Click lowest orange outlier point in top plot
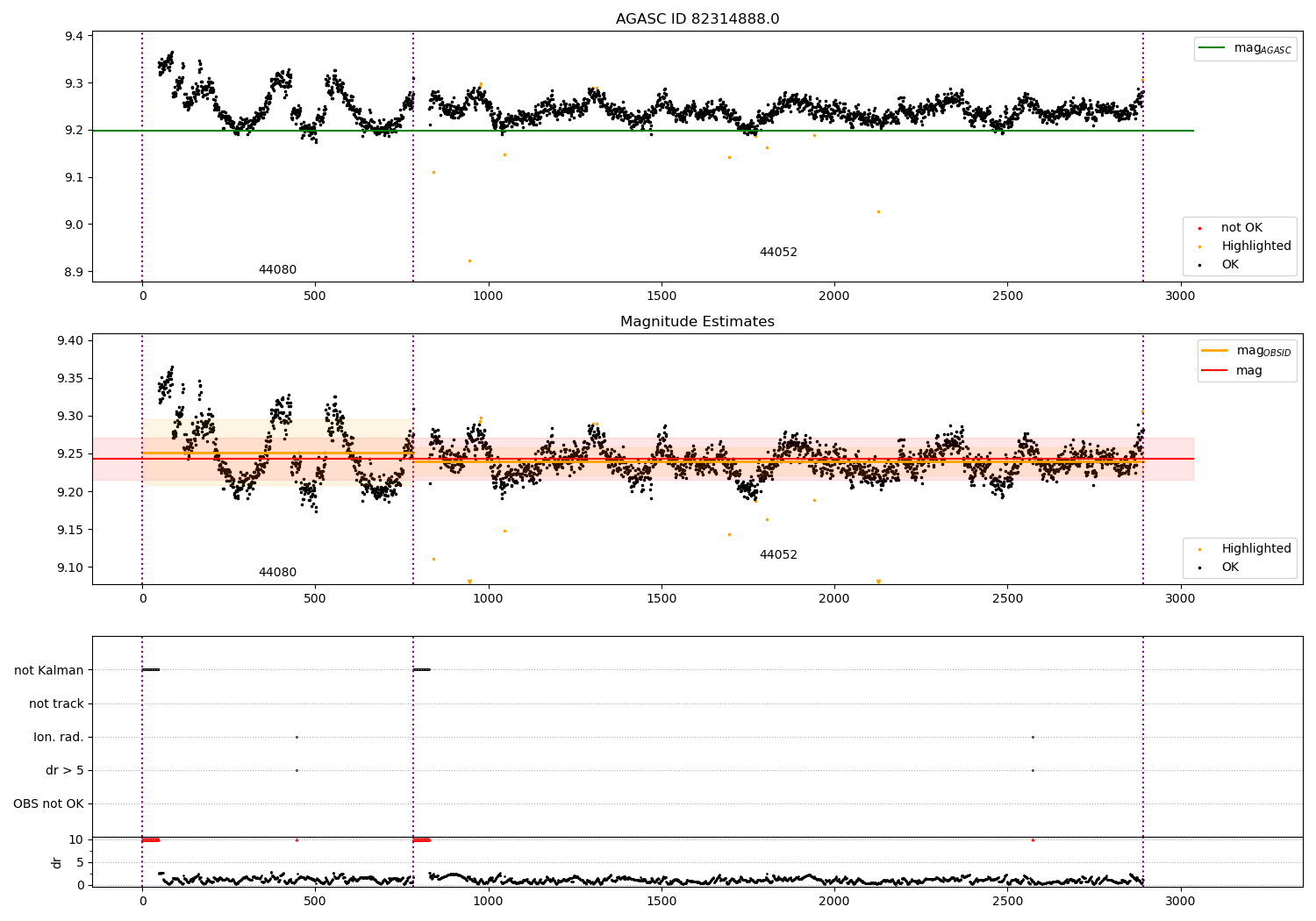1316x921 pixels. click(469, 261)
